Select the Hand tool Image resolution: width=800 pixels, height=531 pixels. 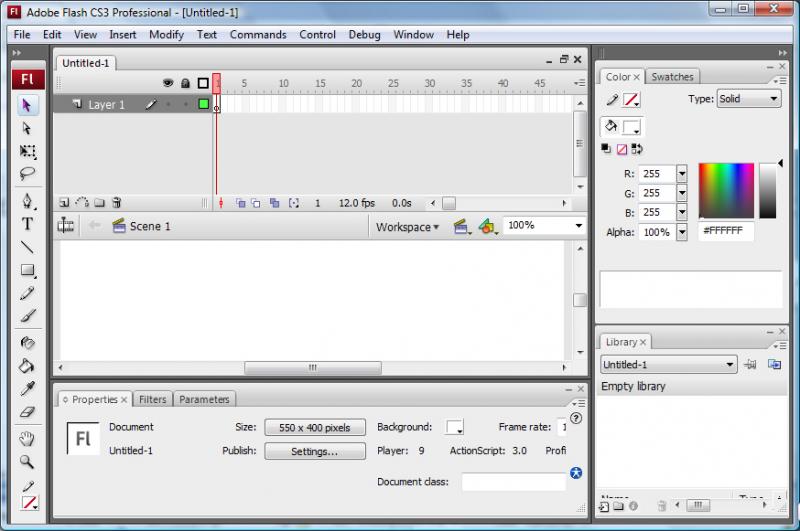coord(27,439)
